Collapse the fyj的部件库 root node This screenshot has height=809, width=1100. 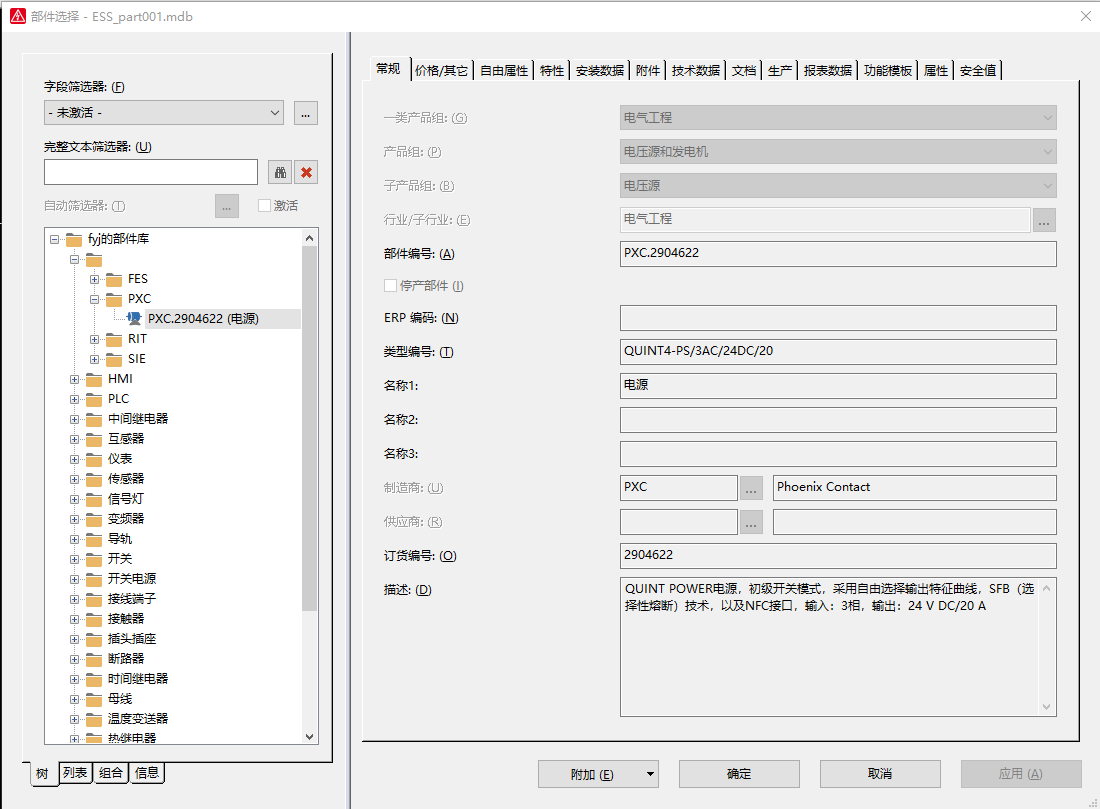[54, 239]
